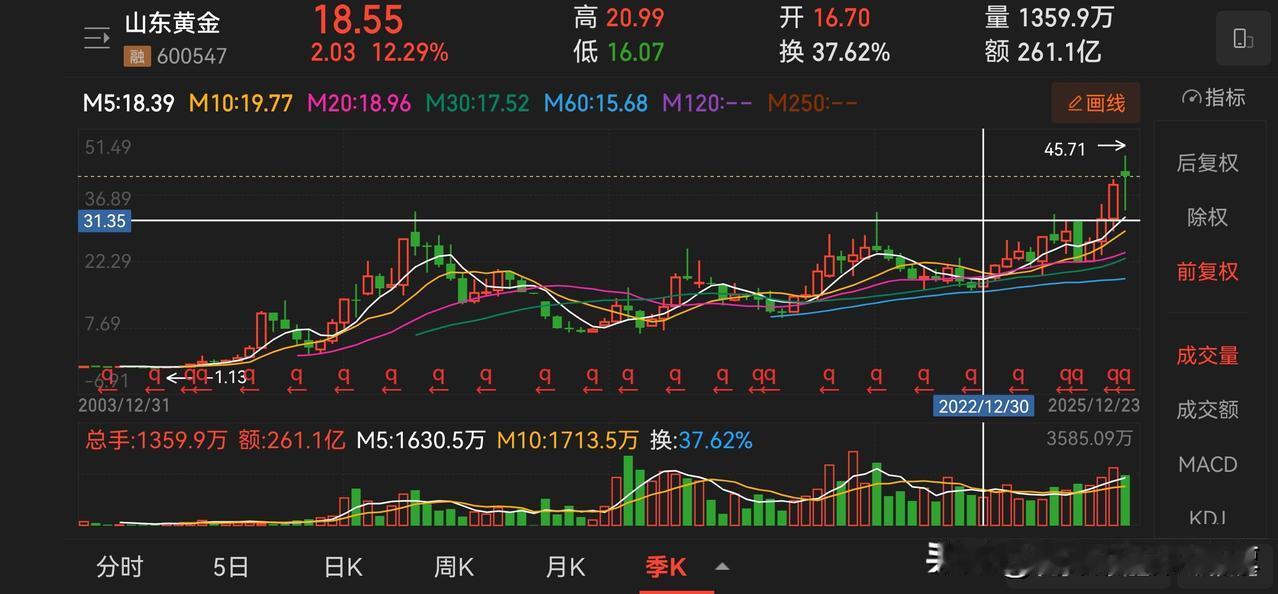Switch sub-chart to 成交量
Viewport: 1278px width, 594px height.
pyautogui.click(x=1207, y=355)
